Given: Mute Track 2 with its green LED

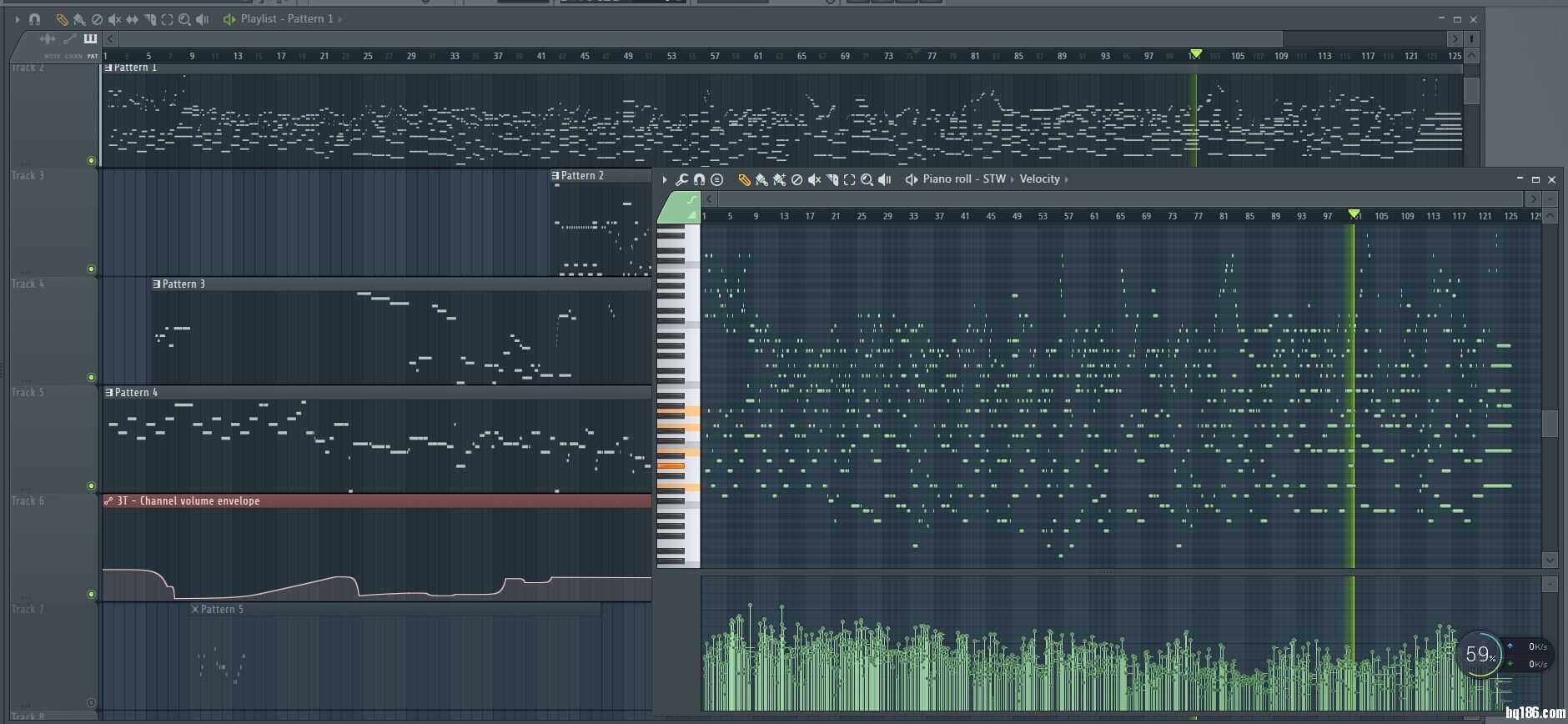Looking at the screenshot, I should click(91, 160).
